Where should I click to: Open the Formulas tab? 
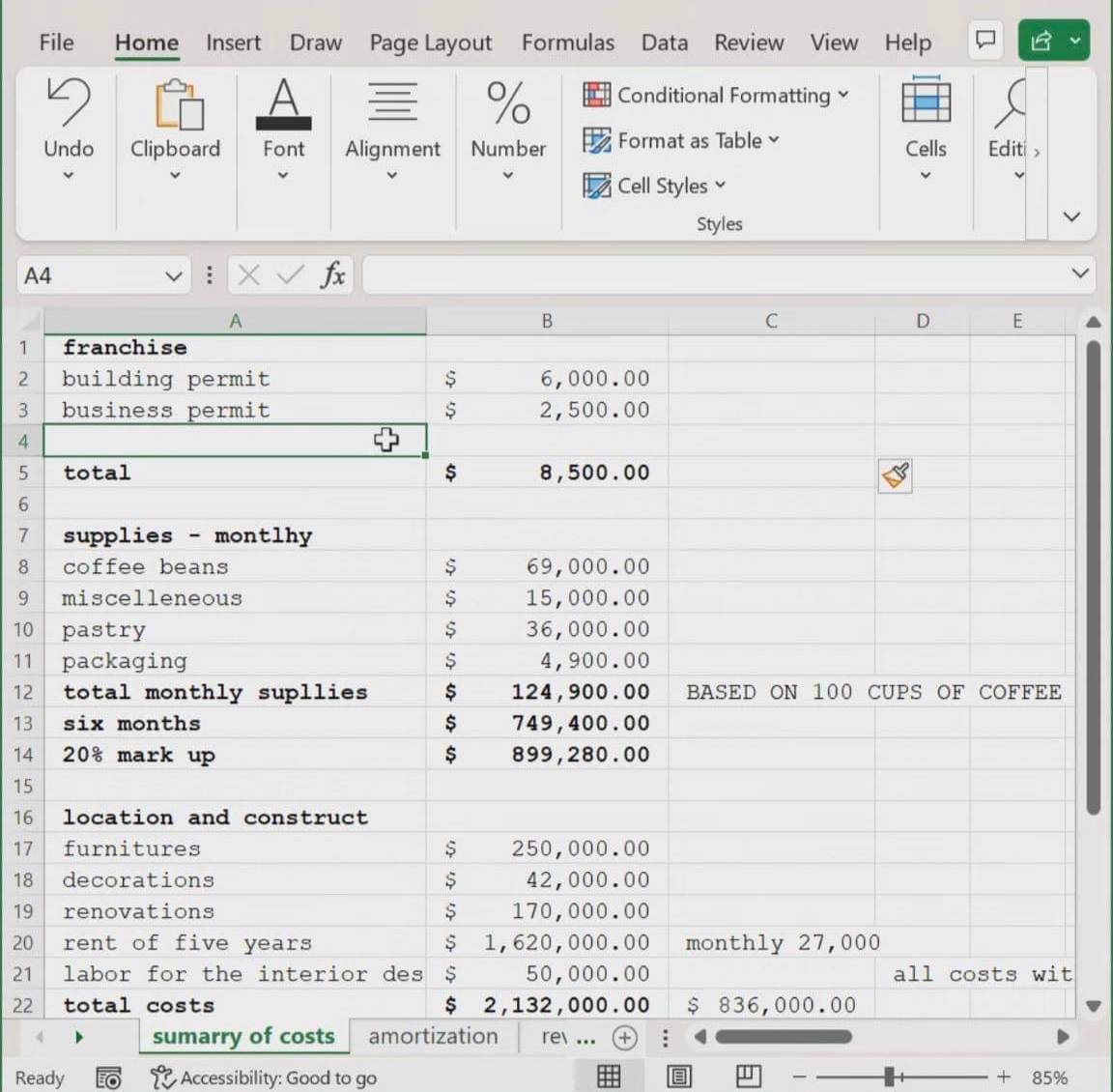tap(568, 43)
